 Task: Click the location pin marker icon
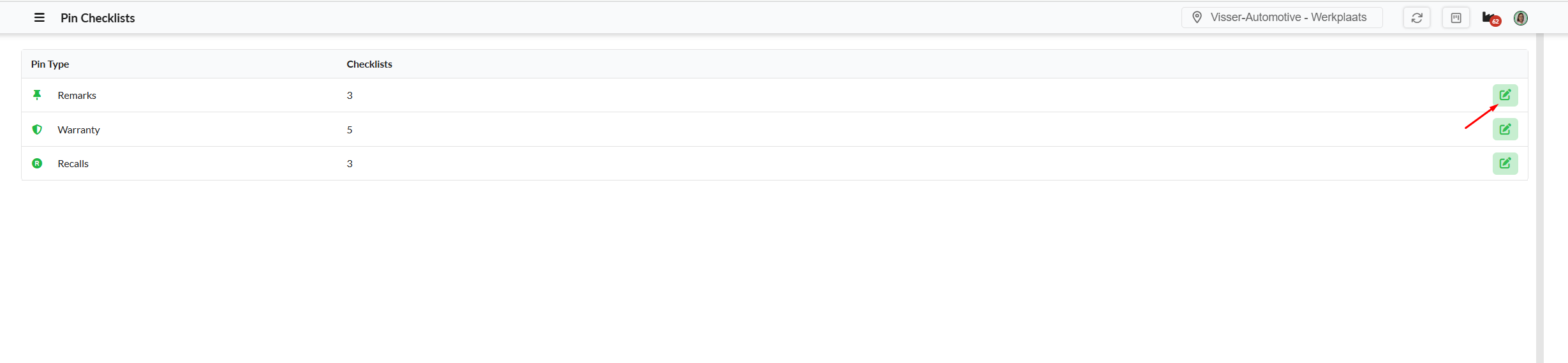click(1197, 17)
